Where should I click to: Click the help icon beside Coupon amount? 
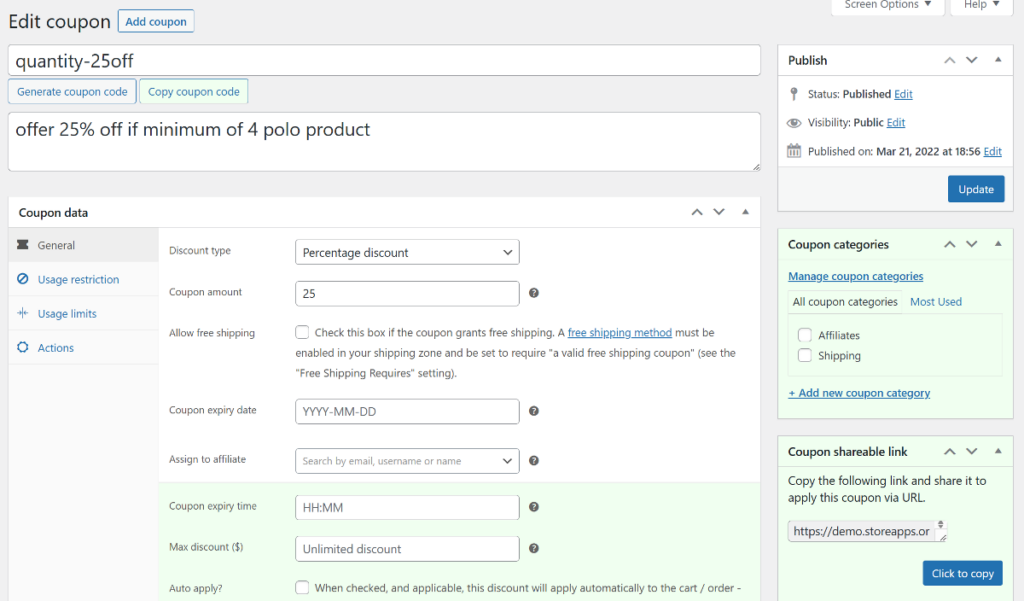pos(534,292)
